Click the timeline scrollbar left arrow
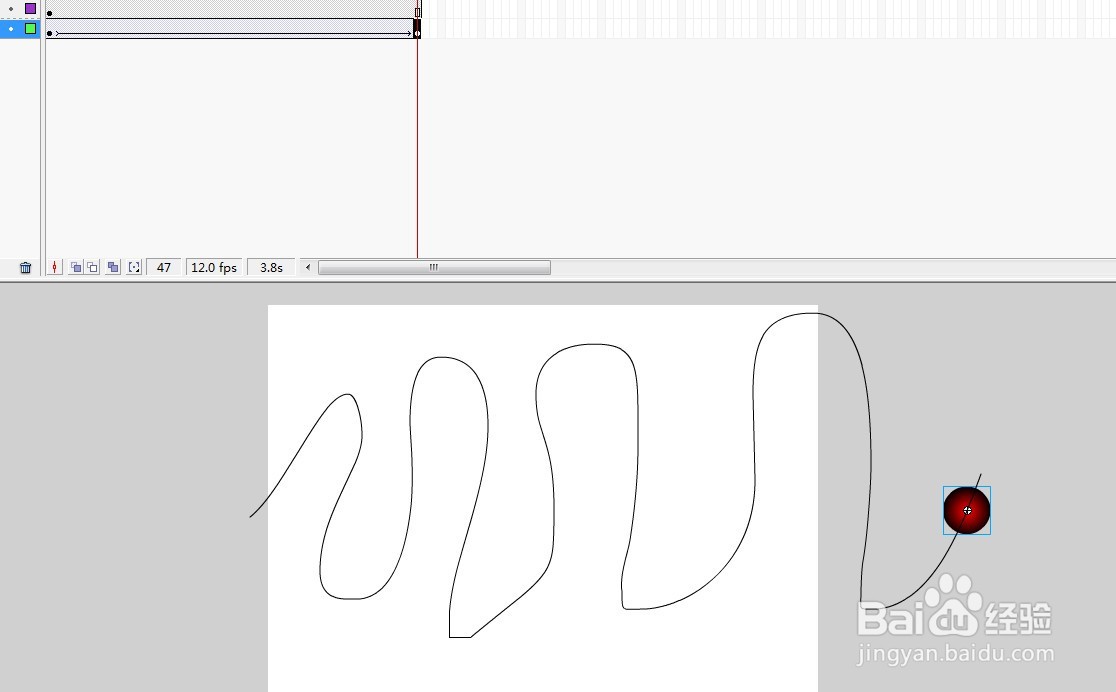 coord(308,268)
